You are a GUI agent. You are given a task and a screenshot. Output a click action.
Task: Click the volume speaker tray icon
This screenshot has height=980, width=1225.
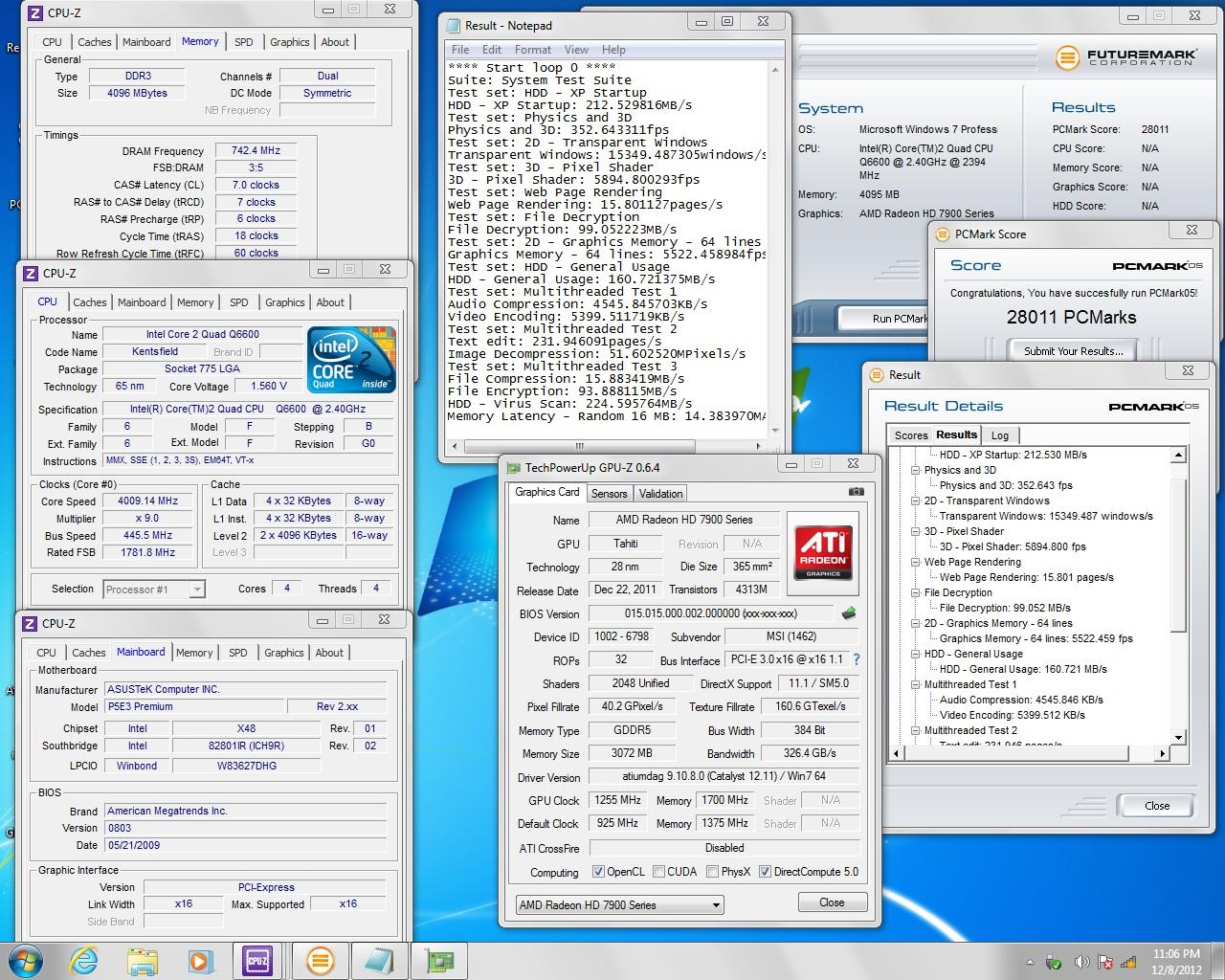[x=1081, y=962]
